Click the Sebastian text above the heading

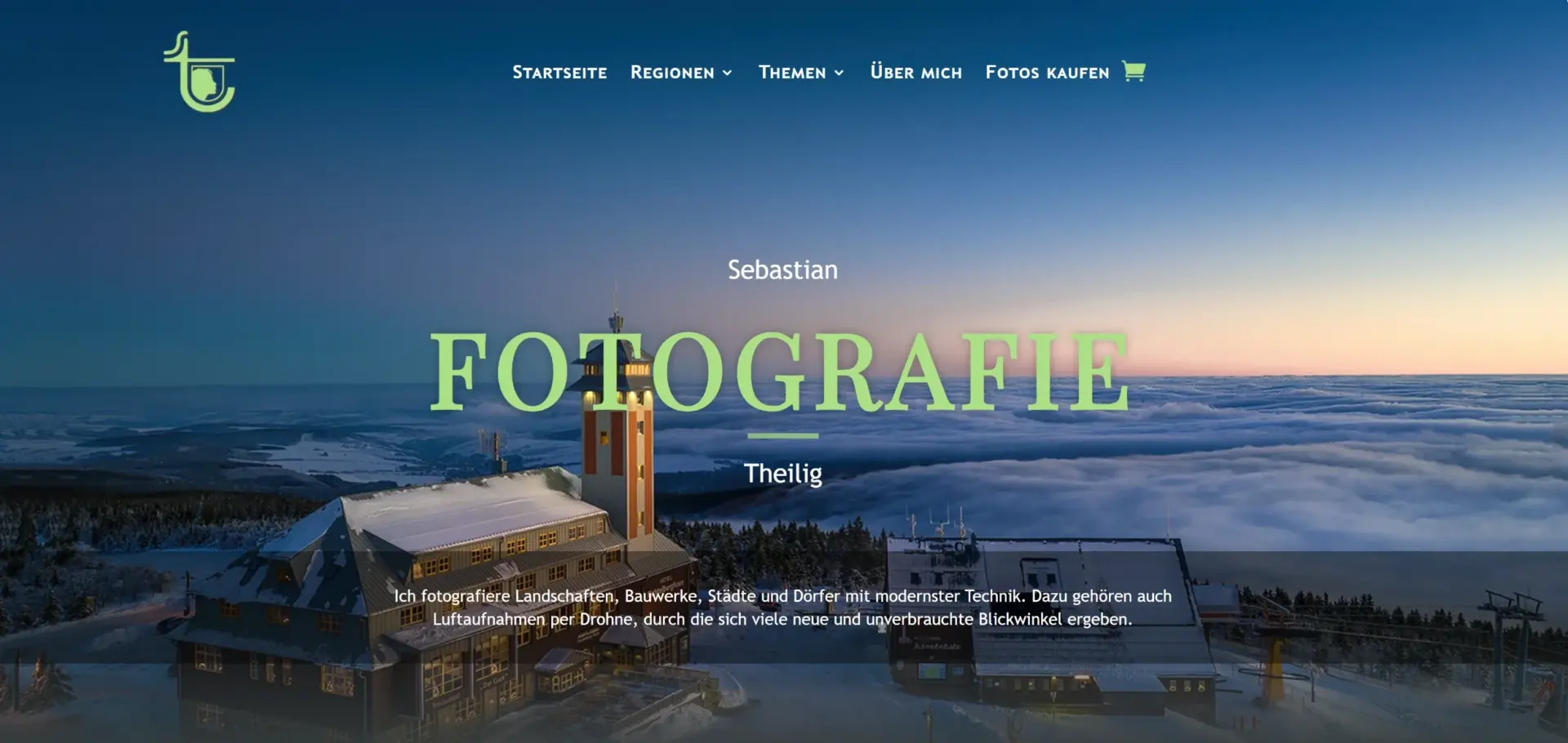pos(782,270)
